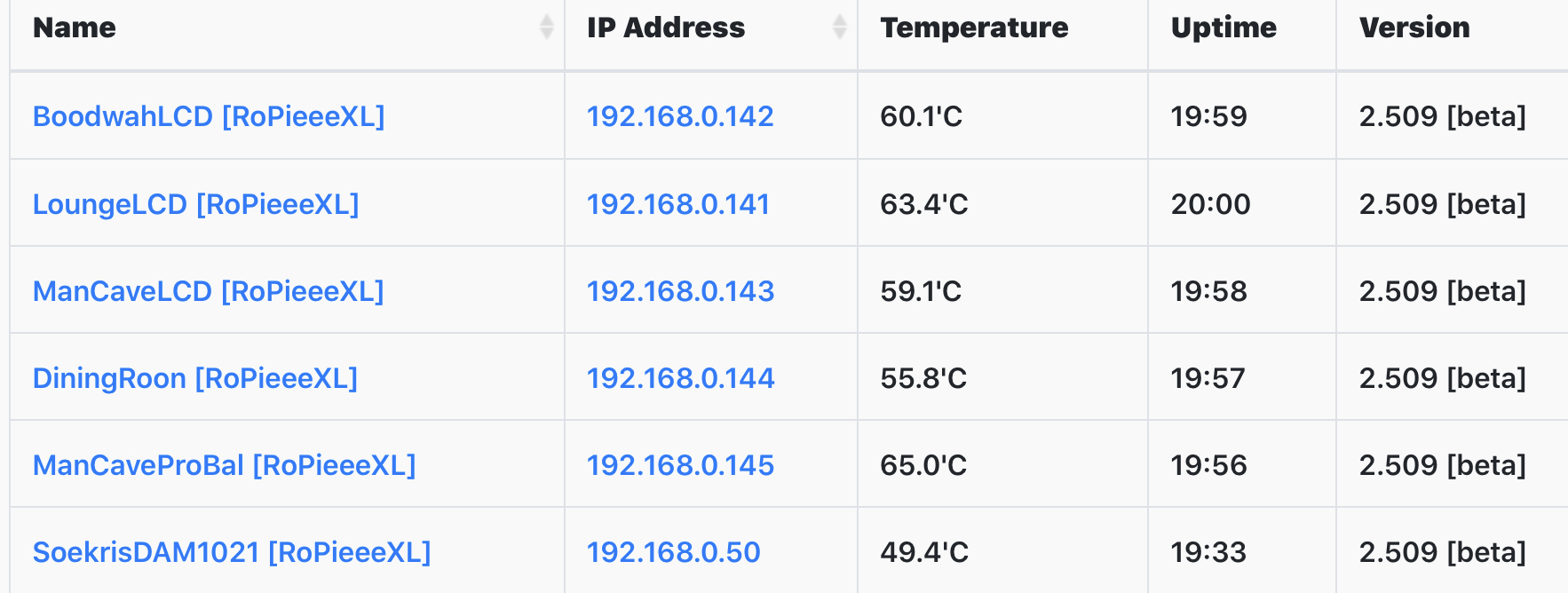
Task: Sort table by Name column arrows
Action: [546, 28]
